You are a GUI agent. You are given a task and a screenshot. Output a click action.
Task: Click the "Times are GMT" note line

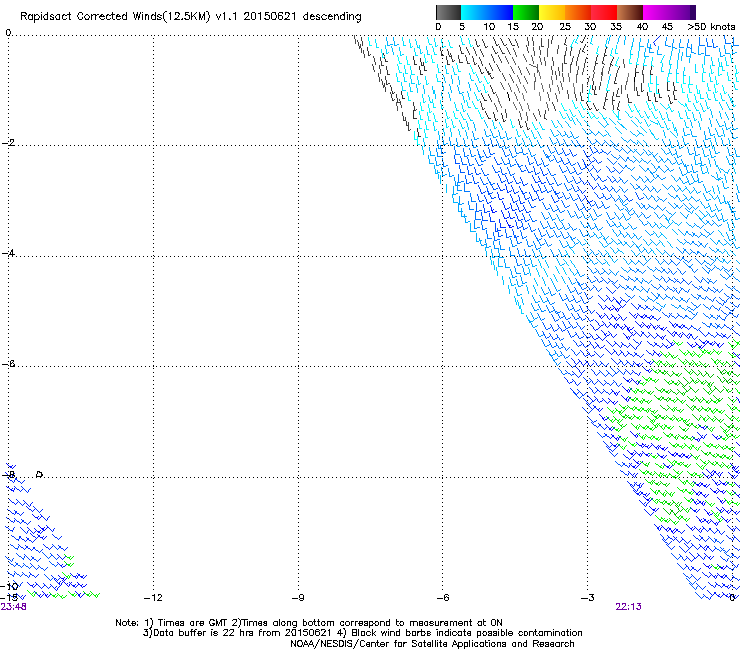[x=309, y=623]
